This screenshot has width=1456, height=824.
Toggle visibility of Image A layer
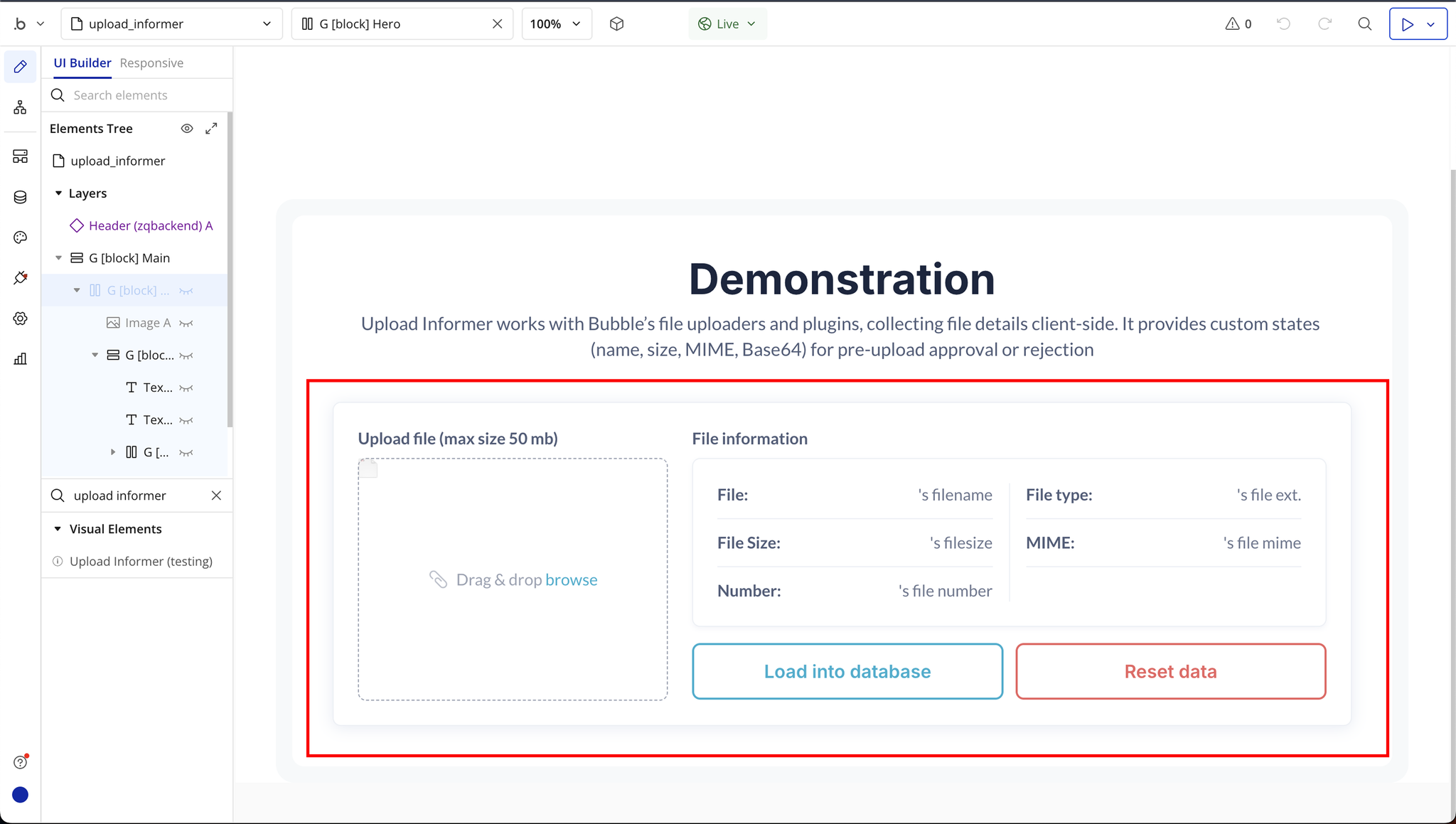tap(186, 323)
